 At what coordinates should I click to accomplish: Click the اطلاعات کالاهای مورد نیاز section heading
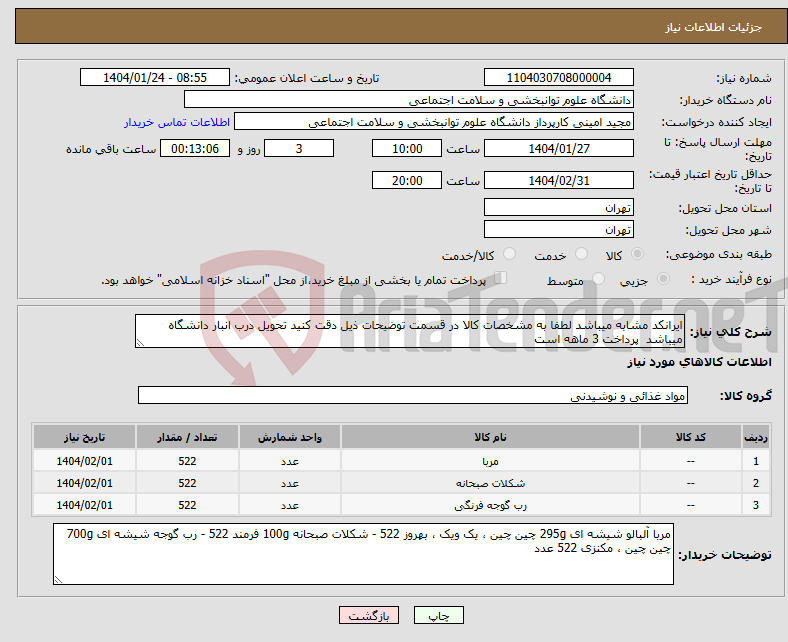pos(699,362)
